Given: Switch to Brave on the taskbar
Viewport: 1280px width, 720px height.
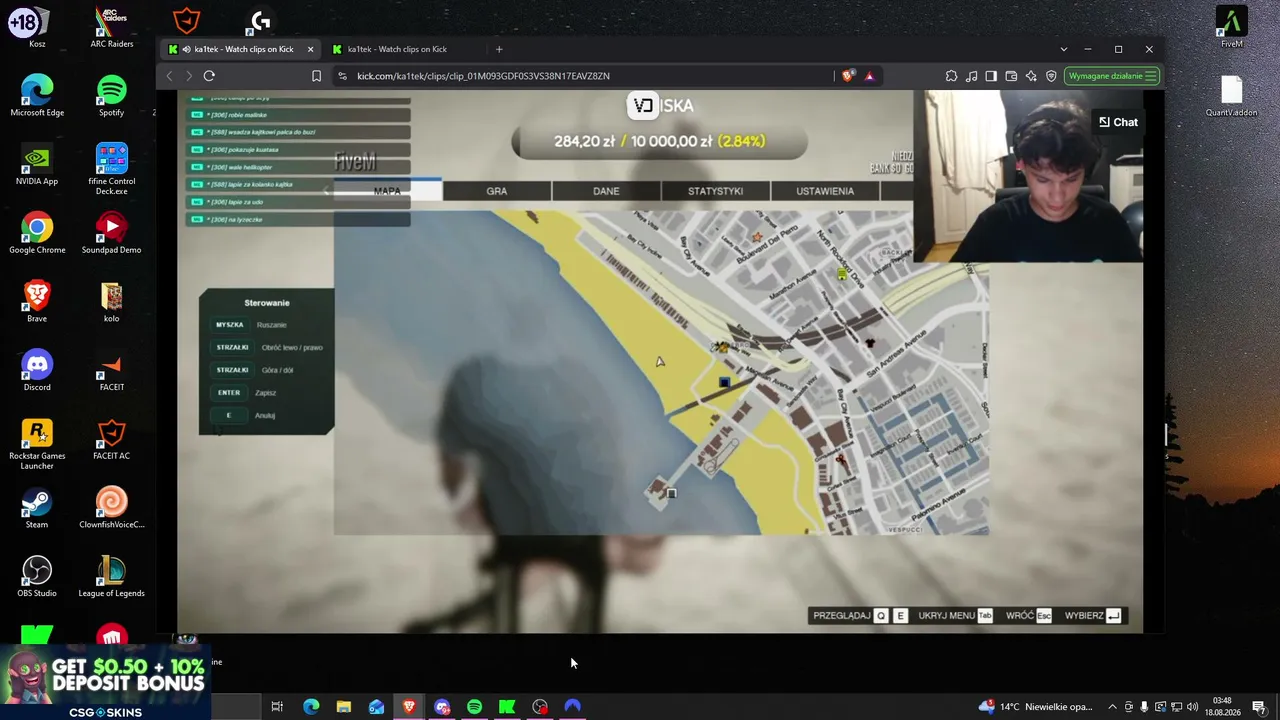Looking at the screenshot, I should 409,707.
